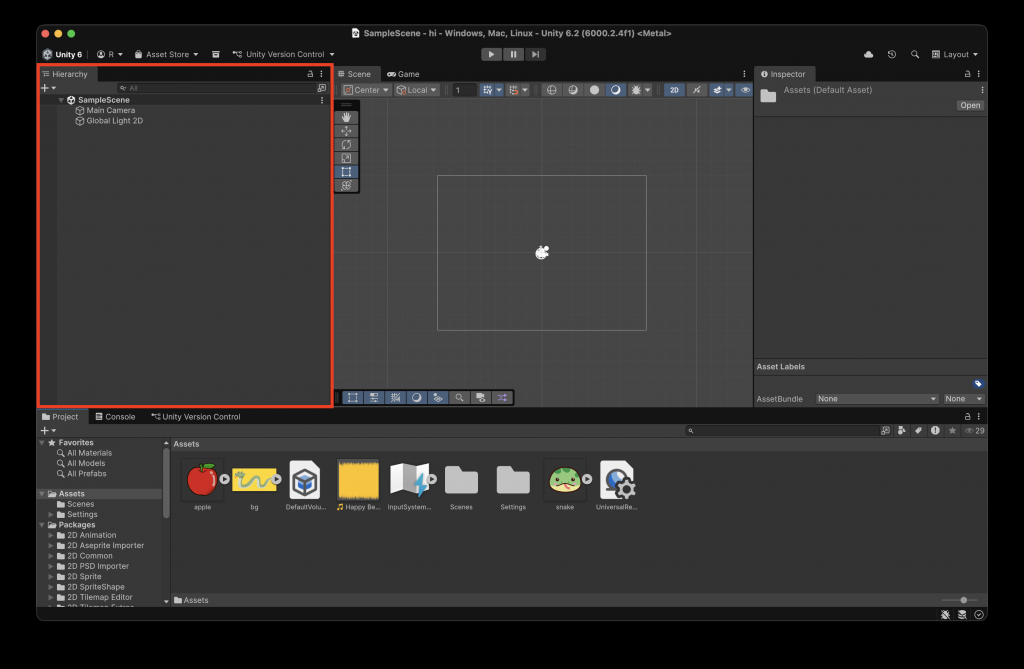Open the Unity Version Control bottom tab

pos(196,417)
